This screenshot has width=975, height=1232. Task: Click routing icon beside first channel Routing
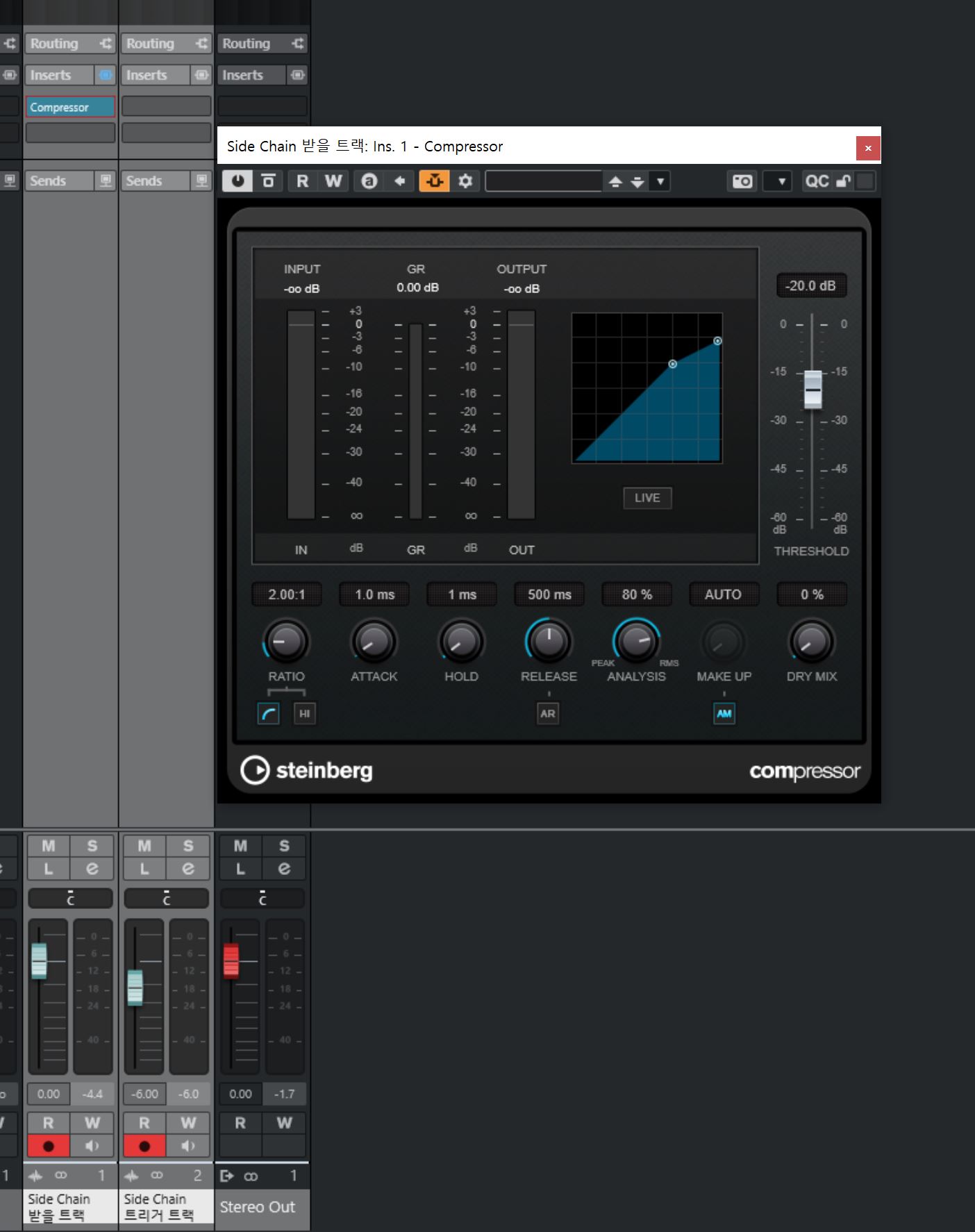pyautogui.click(x=106, y=43)
